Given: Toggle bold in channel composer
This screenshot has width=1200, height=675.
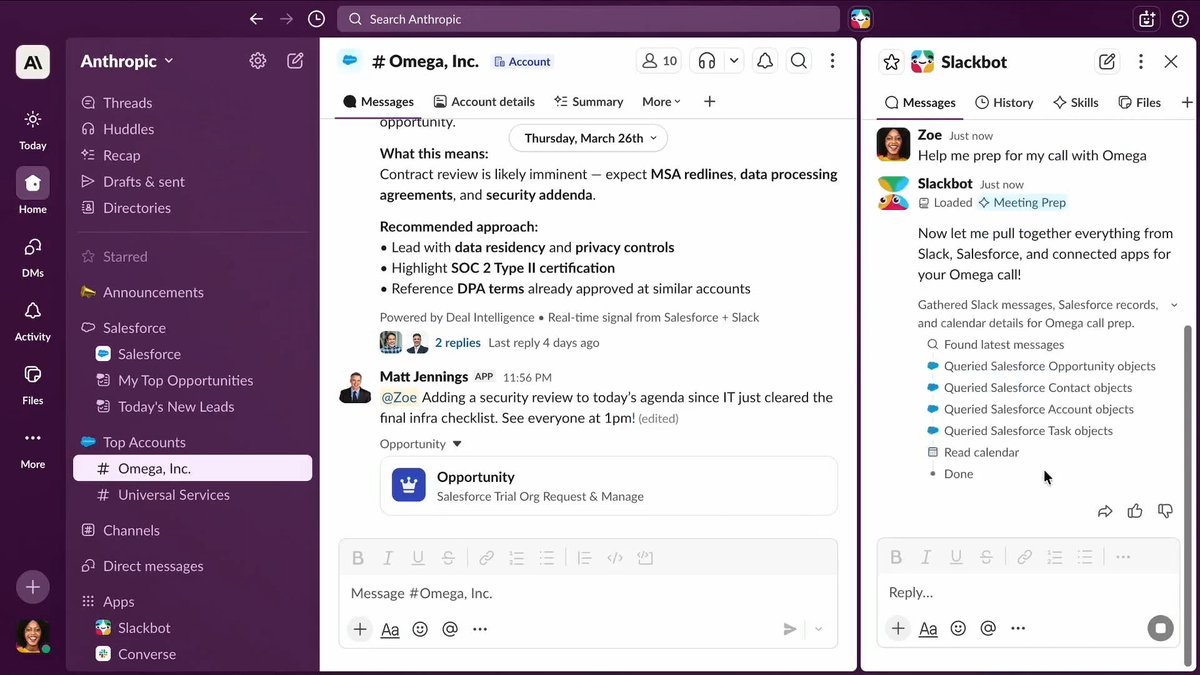Looking at the screenshot, I should pos(358,558).
